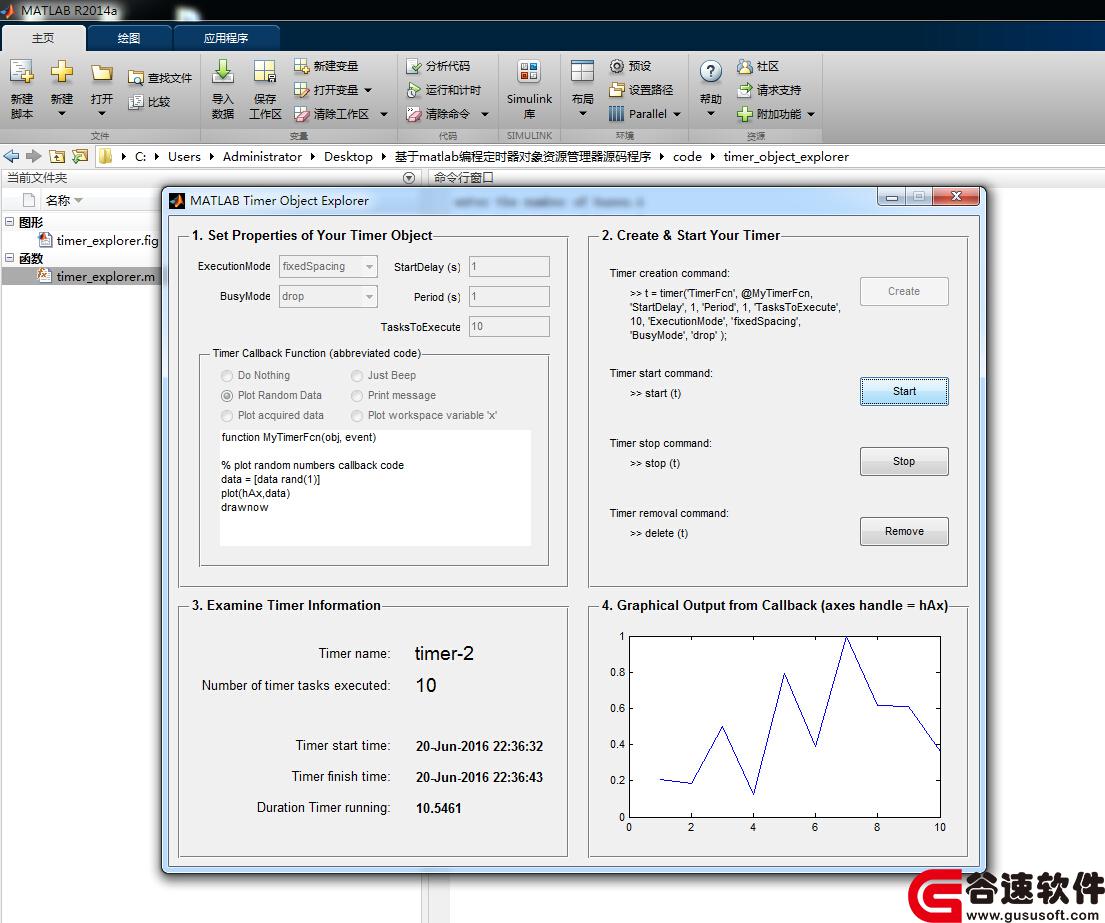Screen dimensions: 1105x923
Task: Click Desktop in the address path
Action: 348,156
